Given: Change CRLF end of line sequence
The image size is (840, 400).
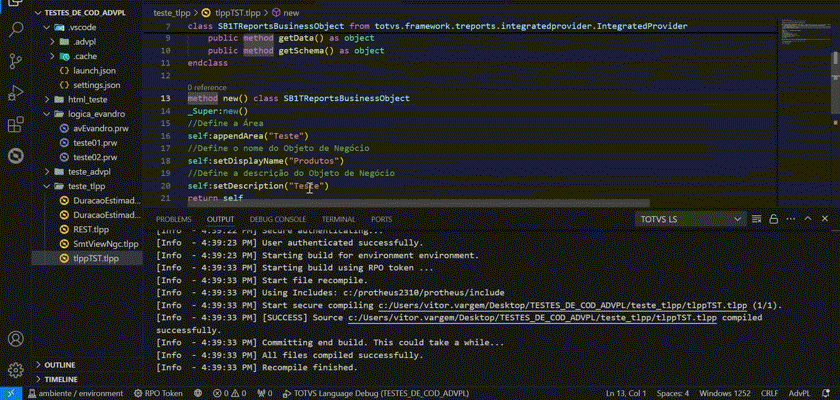Looking at the screenshot, I should [x=769, y=393].
